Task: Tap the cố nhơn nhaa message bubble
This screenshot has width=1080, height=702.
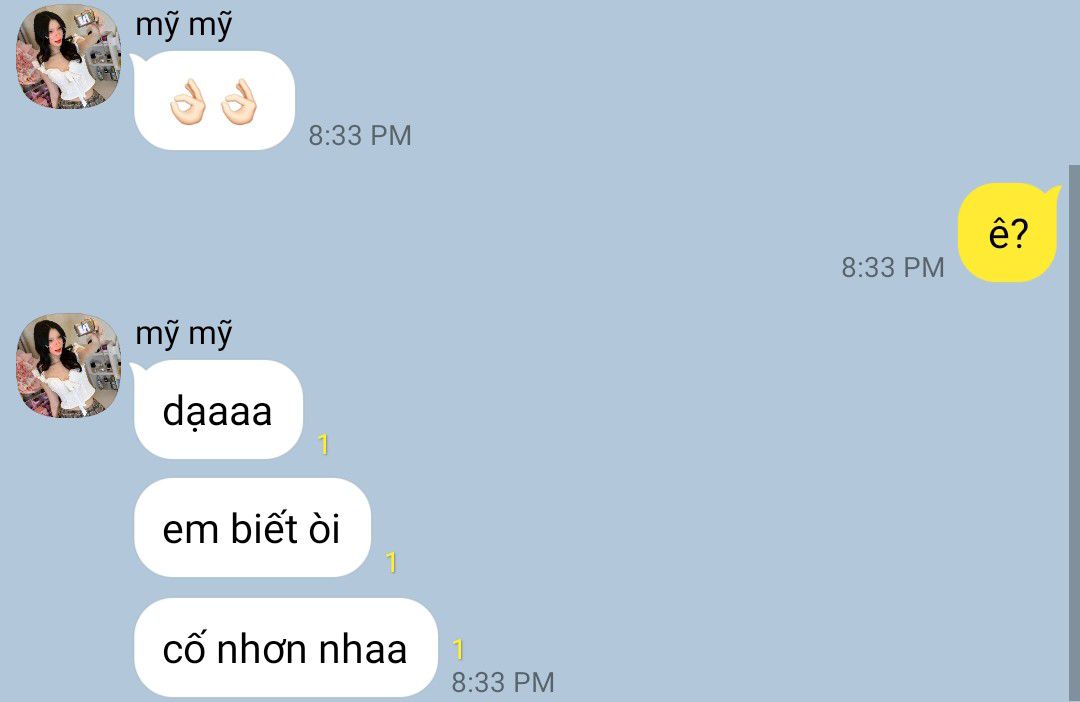Action: [x=286, y=648]
